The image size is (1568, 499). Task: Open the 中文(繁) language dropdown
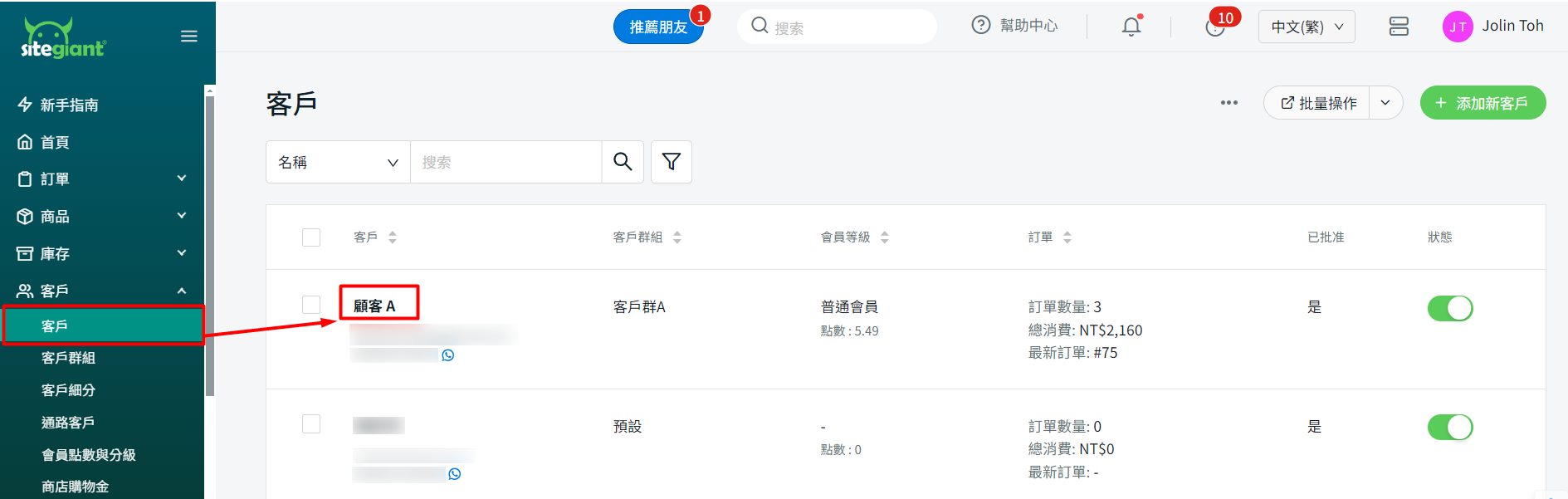1307,27
